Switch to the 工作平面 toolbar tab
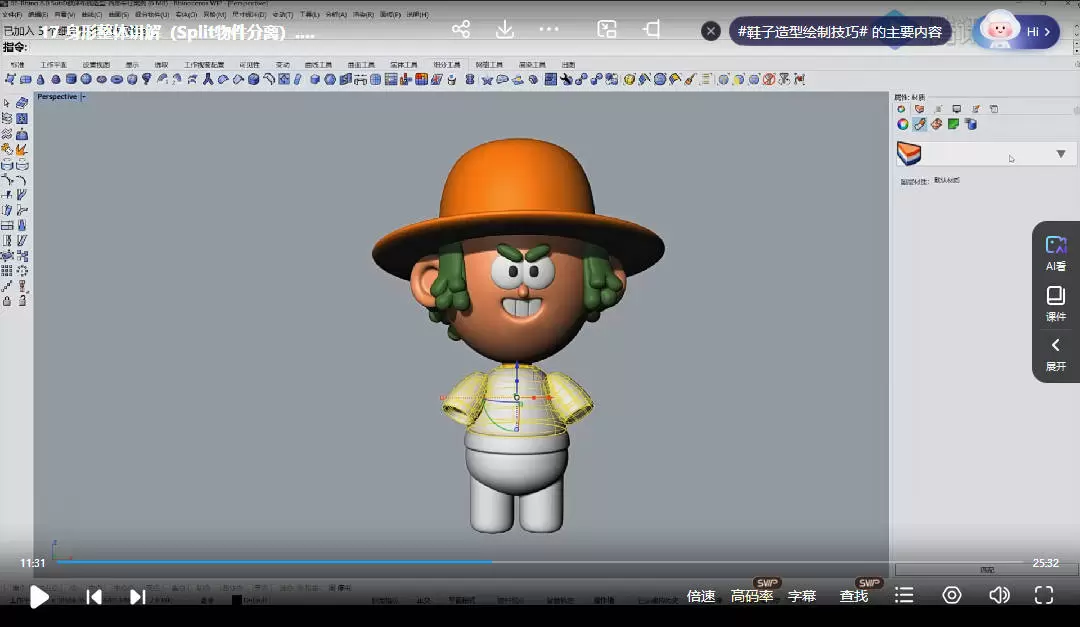 [53, 65]
